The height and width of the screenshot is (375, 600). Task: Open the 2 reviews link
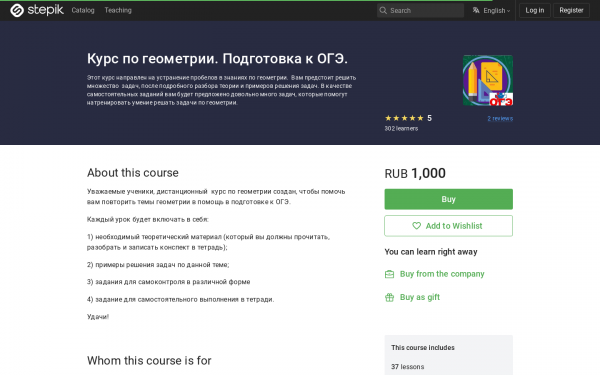tap(500, 119)
